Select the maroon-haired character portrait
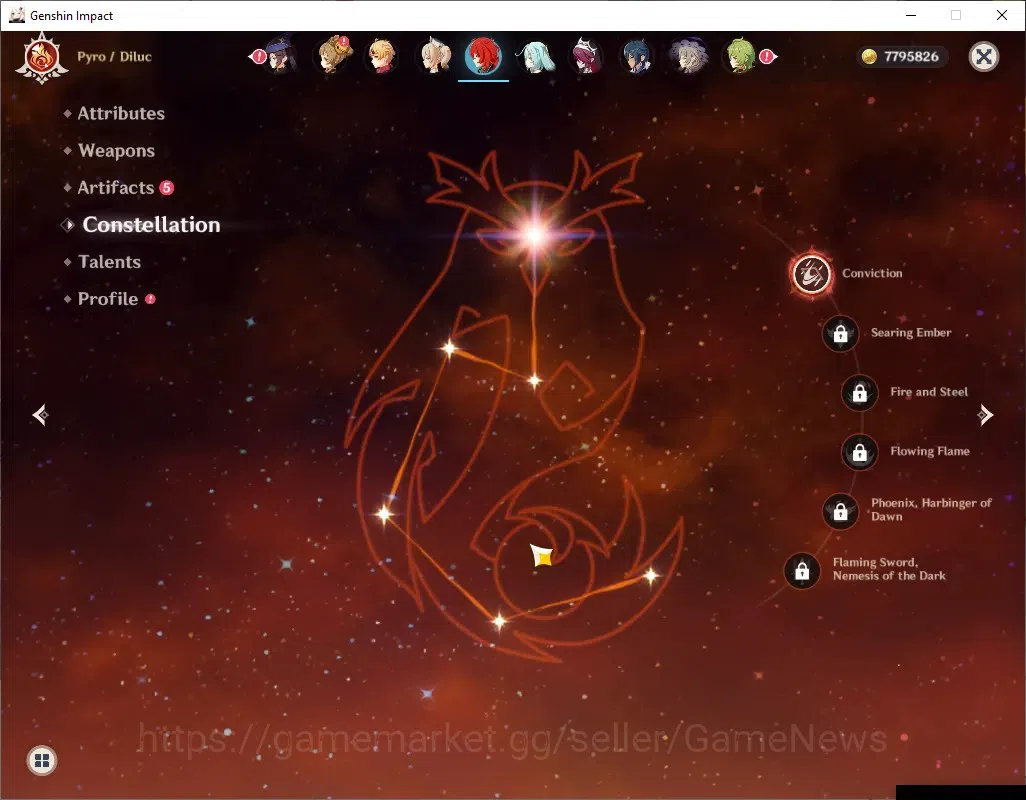Viewport: 1026px width, 800px height. [586, 56]
